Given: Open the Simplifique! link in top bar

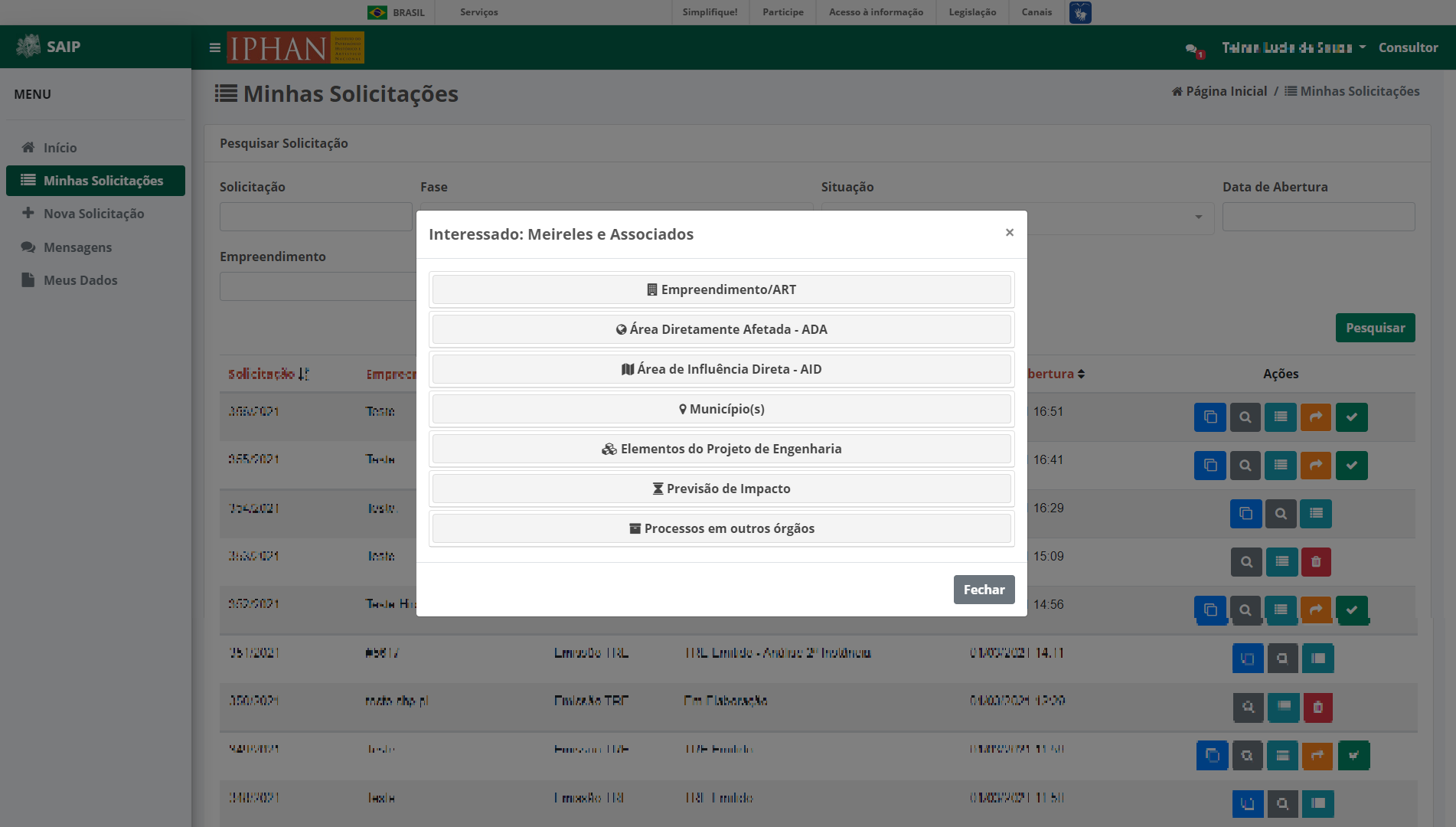Looking at the screenshot, I should (710, 12).
